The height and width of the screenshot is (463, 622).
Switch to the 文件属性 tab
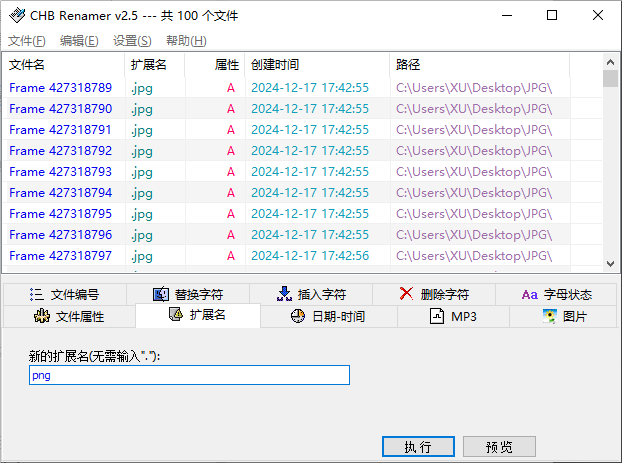coord(69,316)
